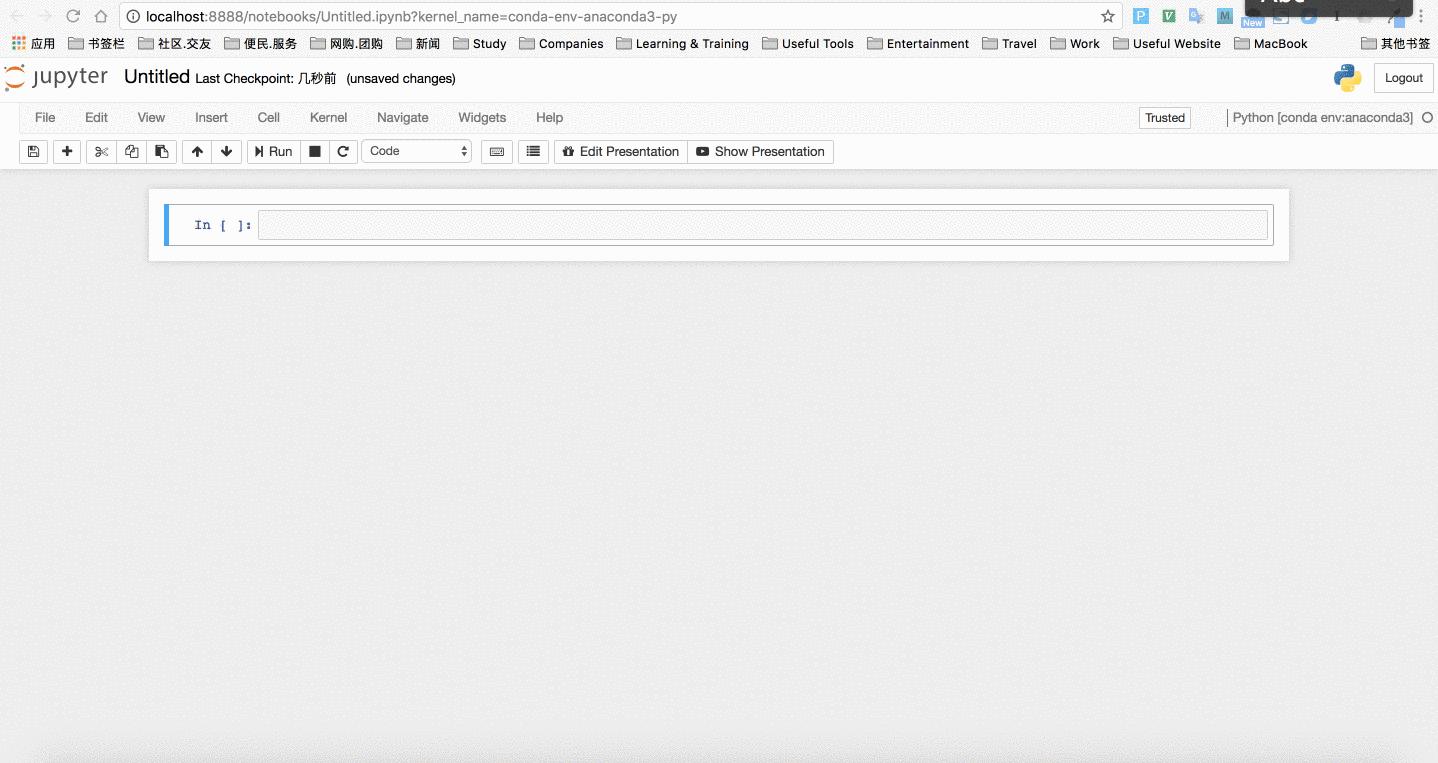The height and width of the screenshot is (763, 1438).
Task: Open the Insert menu
Action: (x=211, y=117)
